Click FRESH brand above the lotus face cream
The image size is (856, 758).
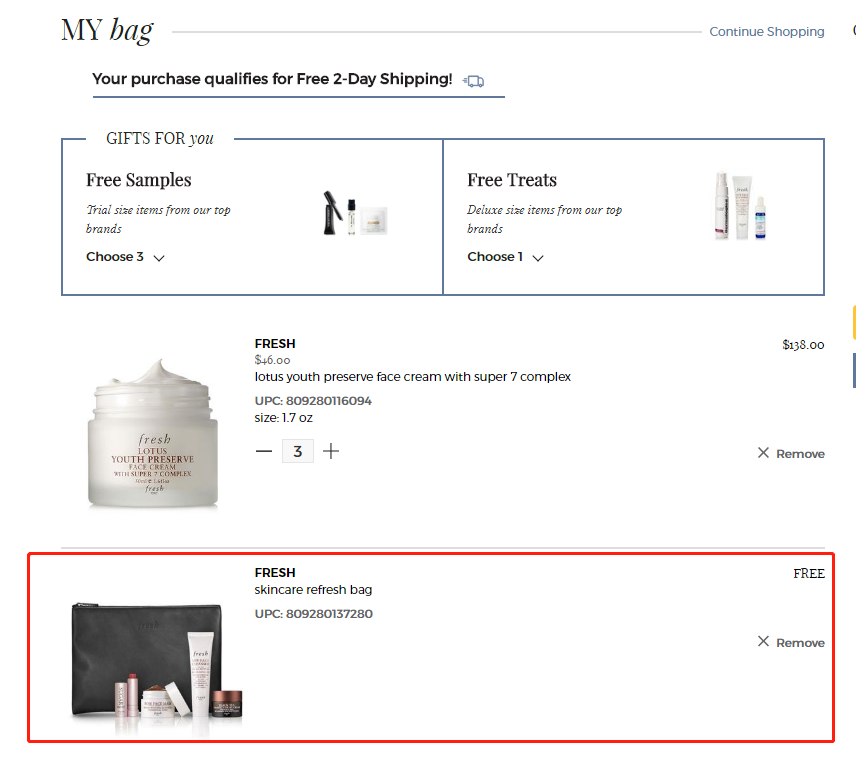(275, 344)
